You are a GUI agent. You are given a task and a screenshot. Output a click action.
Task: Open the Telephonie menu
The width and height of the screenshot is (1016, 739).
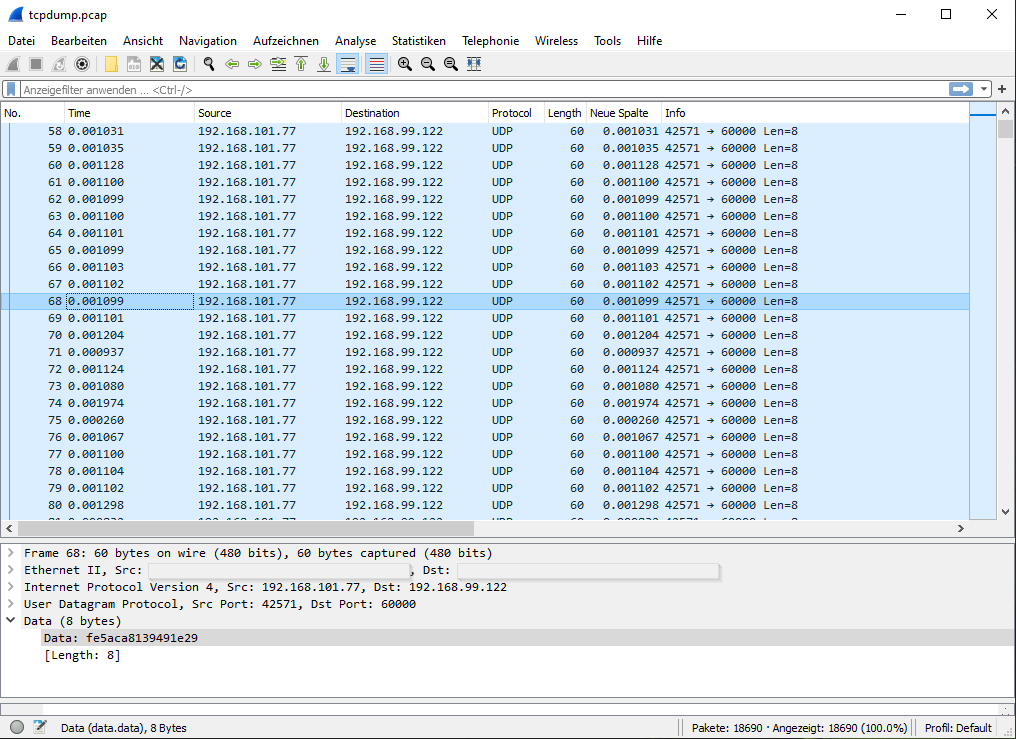point(490,41)
